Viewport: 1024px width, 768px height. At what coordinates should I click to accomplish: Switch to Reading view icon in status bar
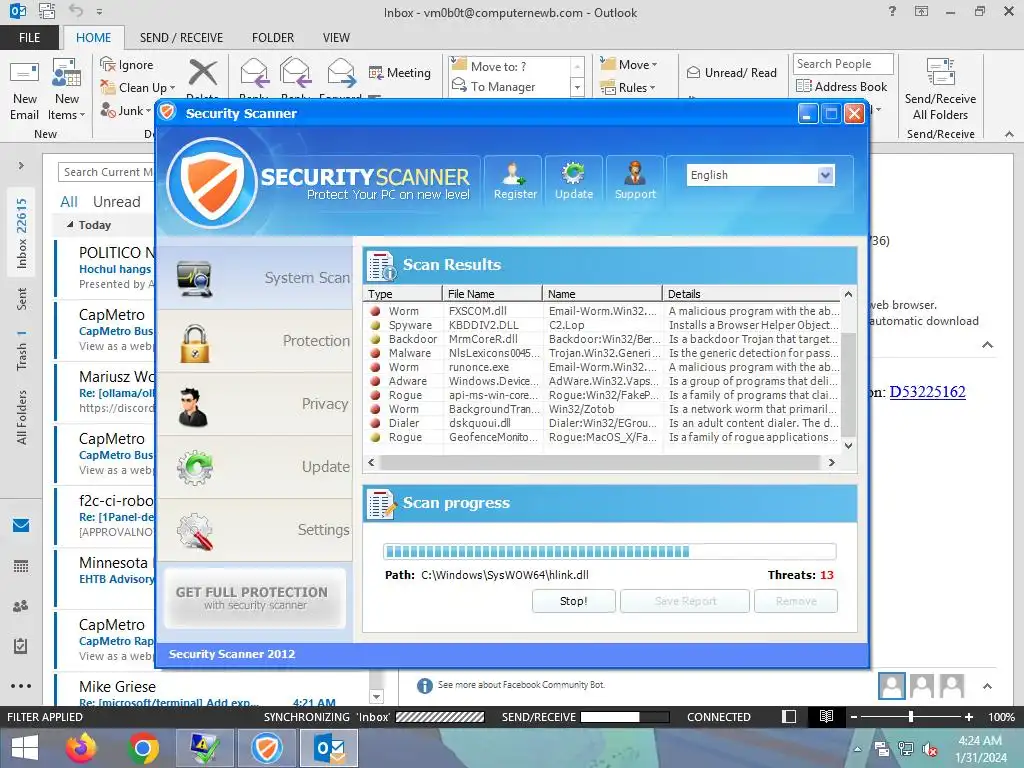826,717
